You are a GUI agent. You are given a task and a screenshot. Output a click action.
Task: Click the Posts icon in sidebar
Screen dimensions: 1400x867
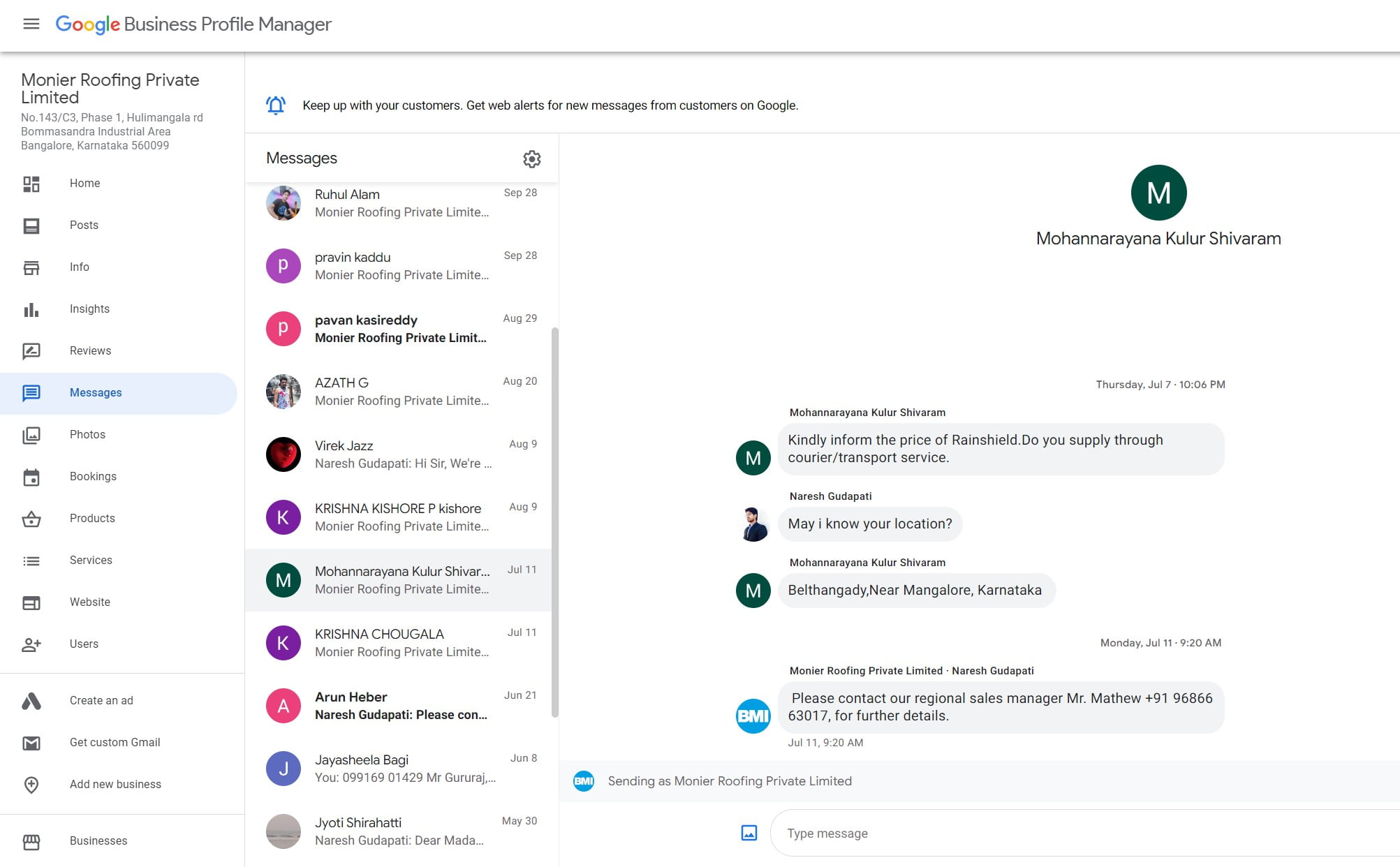point(31,225)
